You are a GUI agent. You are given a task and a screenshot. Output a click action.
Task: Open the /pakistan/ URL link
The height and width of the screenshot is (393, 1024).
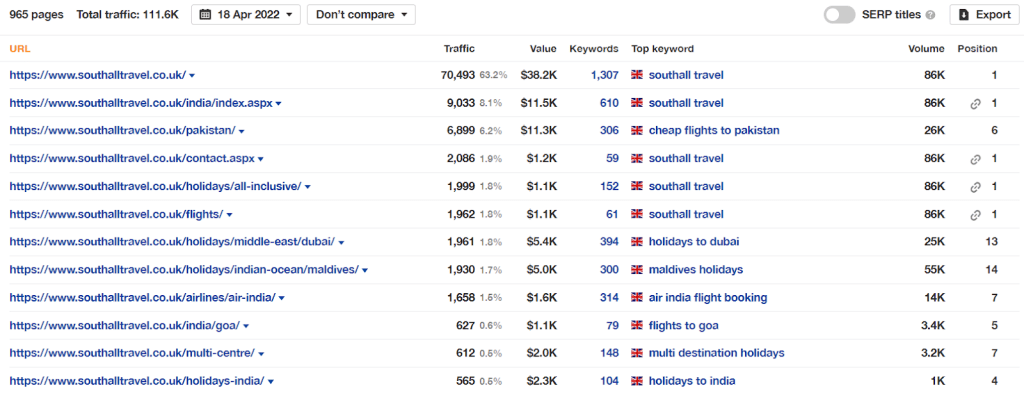click(122, 131)
